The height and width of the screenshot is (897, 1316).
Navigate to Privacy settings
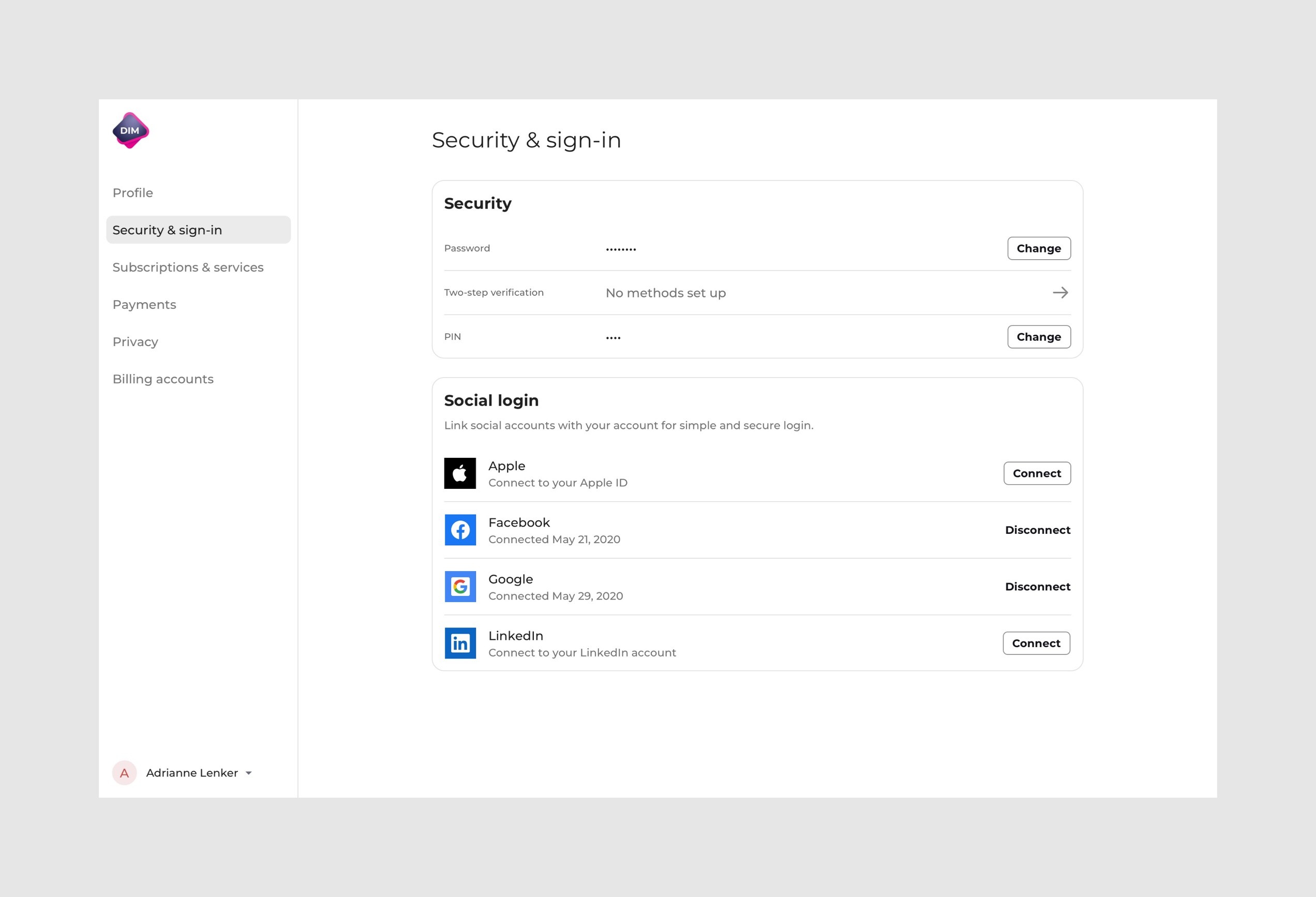coord(136,341)
